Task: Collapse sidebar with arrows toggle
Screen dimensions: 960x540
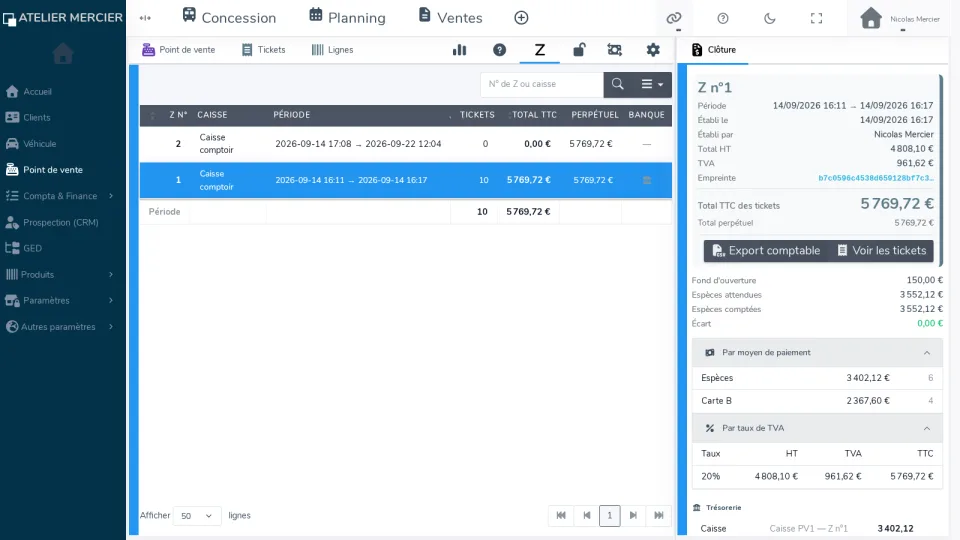Action: [x=145, y=18]
